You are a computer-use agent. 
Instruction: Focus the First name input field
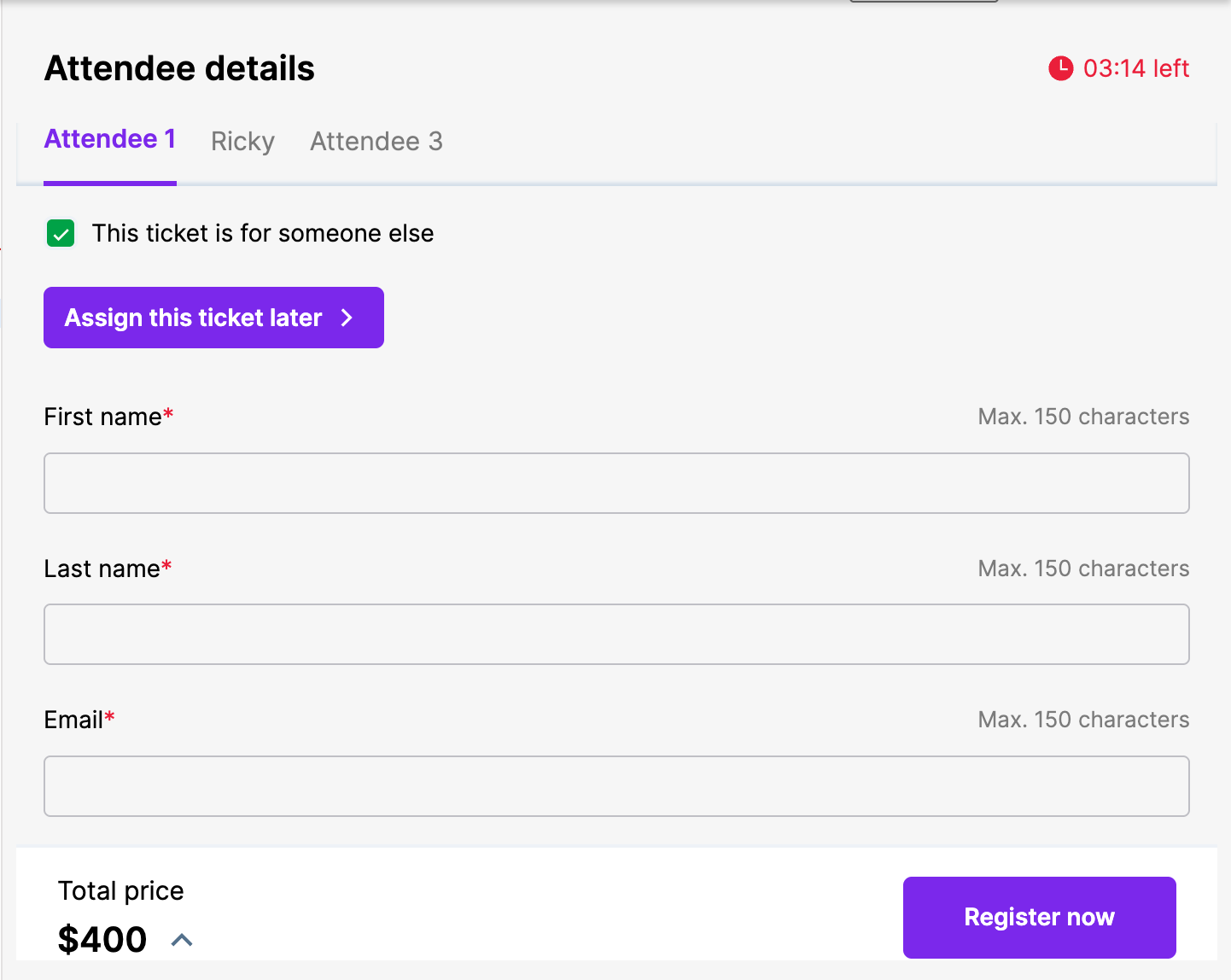(x=616, y=483)
